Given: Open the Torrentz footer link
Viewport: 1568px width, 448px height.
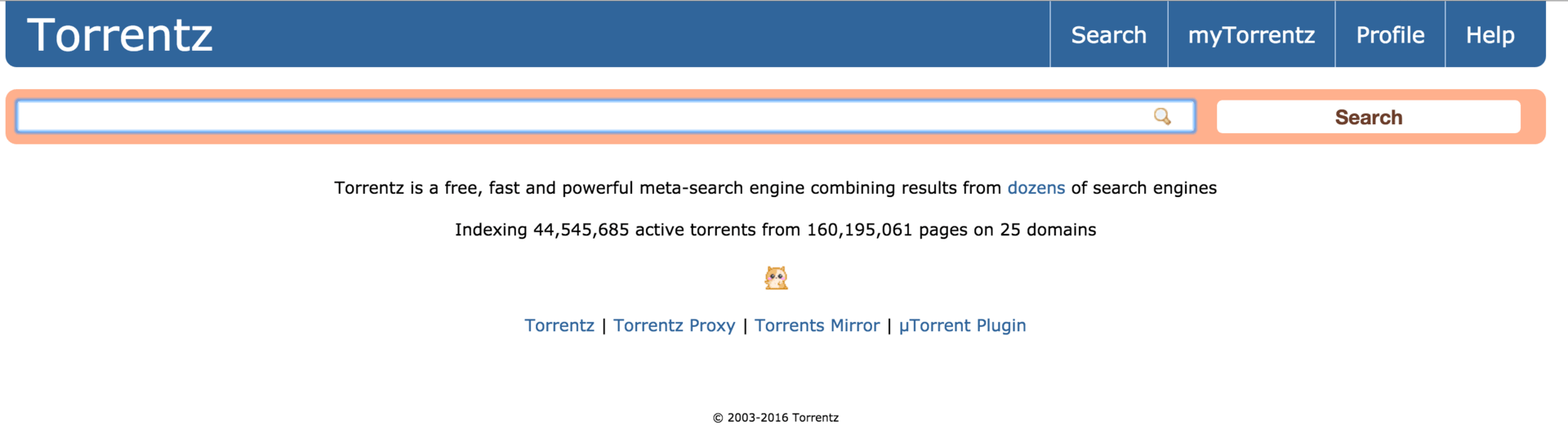Looking at the screenshot, I should pos(559,325).
